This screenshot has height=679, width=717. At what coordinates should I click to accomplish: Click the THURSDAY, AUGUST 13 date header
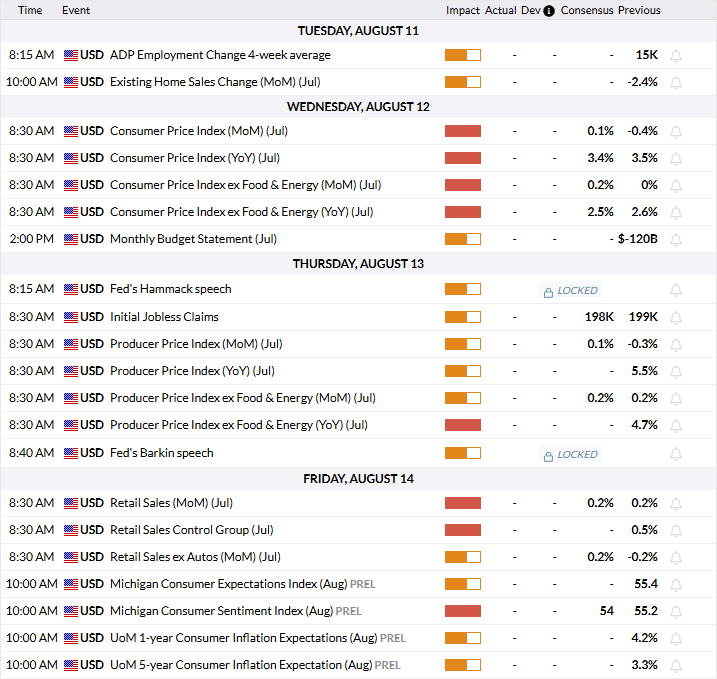[358, 264]
